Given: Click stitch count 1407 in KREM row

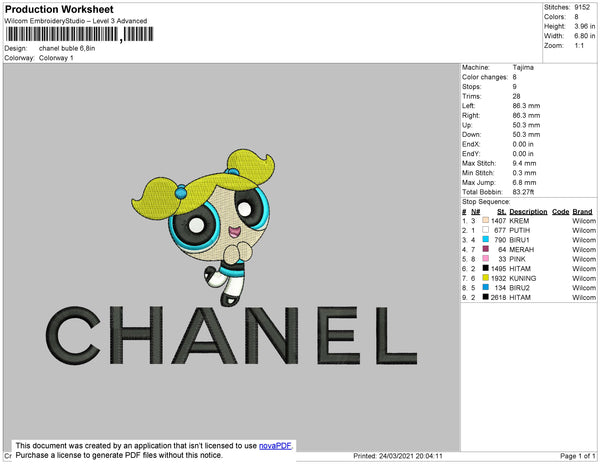Looking at the screenshot, I should coord(499,221).
